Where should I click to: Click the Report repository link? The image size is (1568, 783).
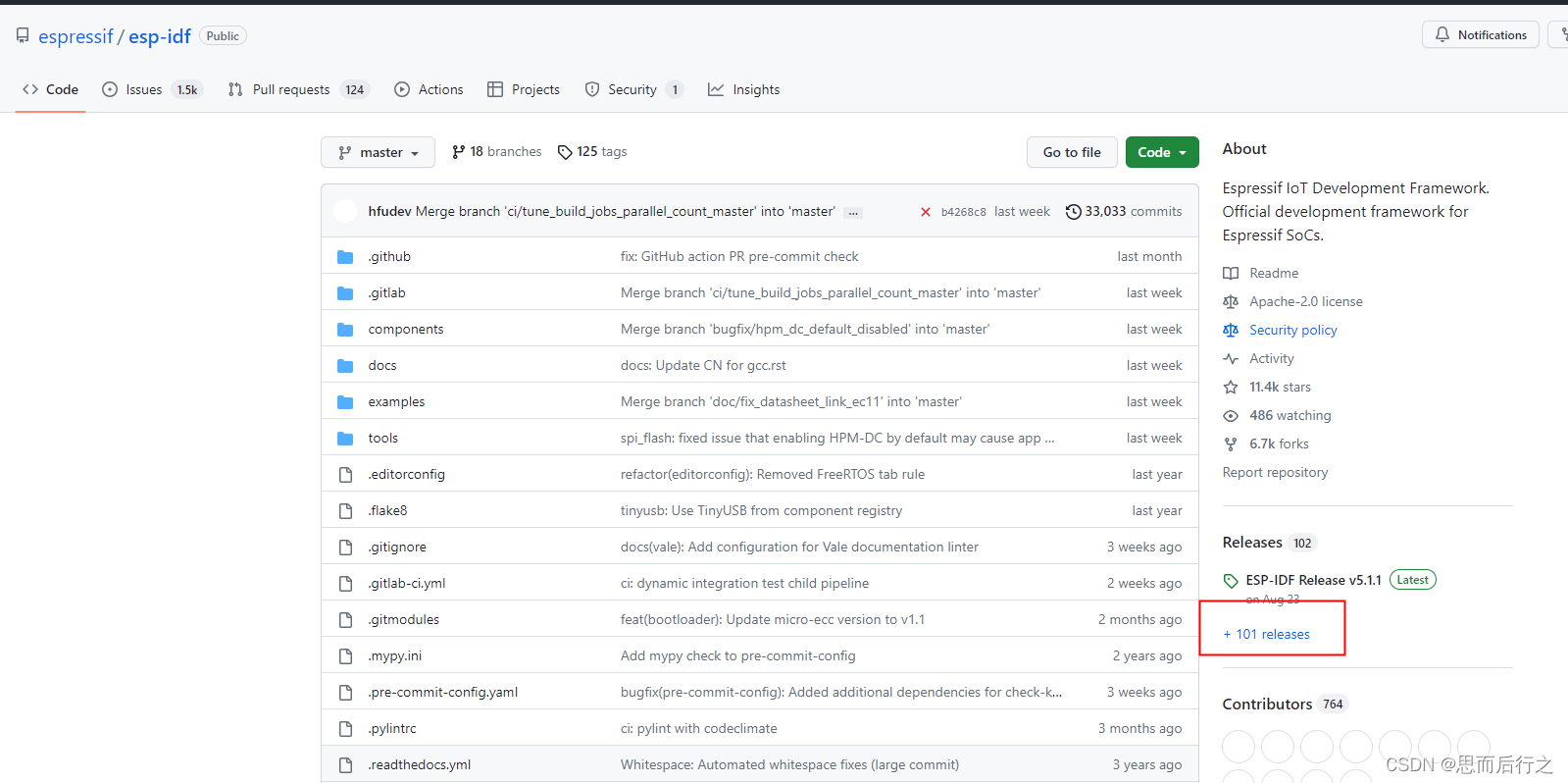pyautogui.click(x=1275, y=473)
